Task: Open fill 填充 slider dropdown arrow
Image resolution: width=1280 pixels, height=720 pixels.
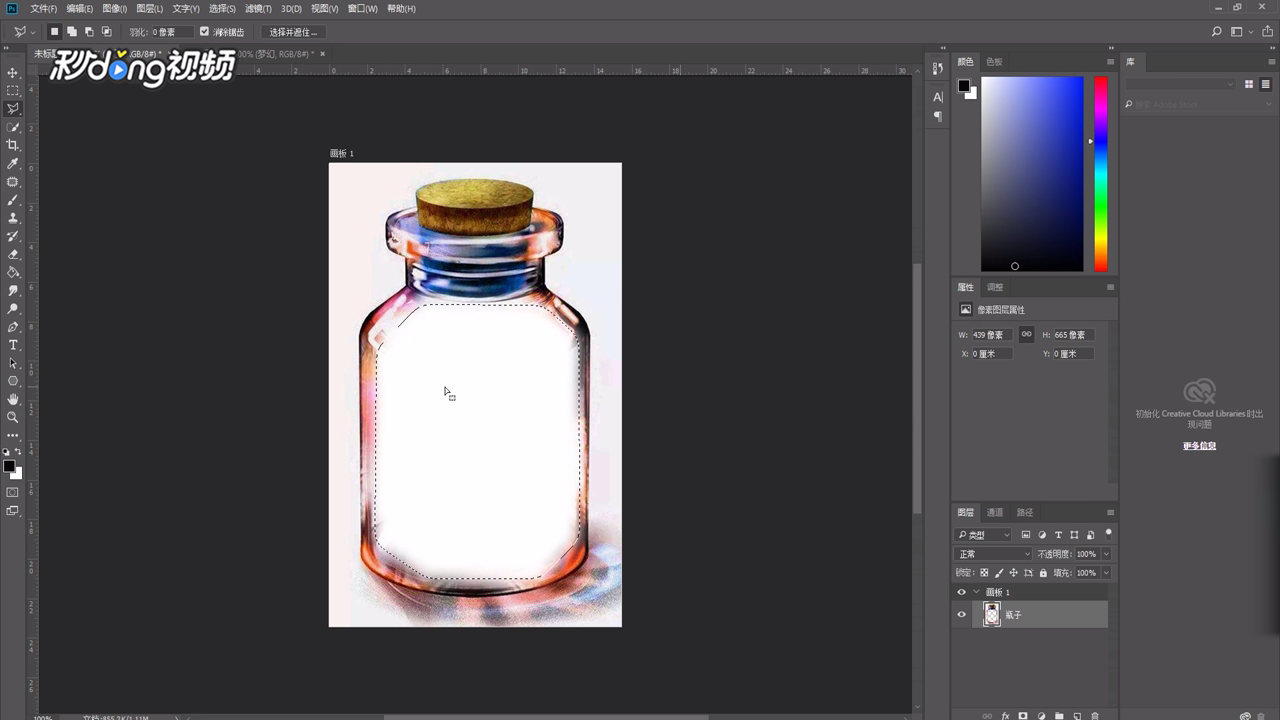Action: click(1106, 573)
